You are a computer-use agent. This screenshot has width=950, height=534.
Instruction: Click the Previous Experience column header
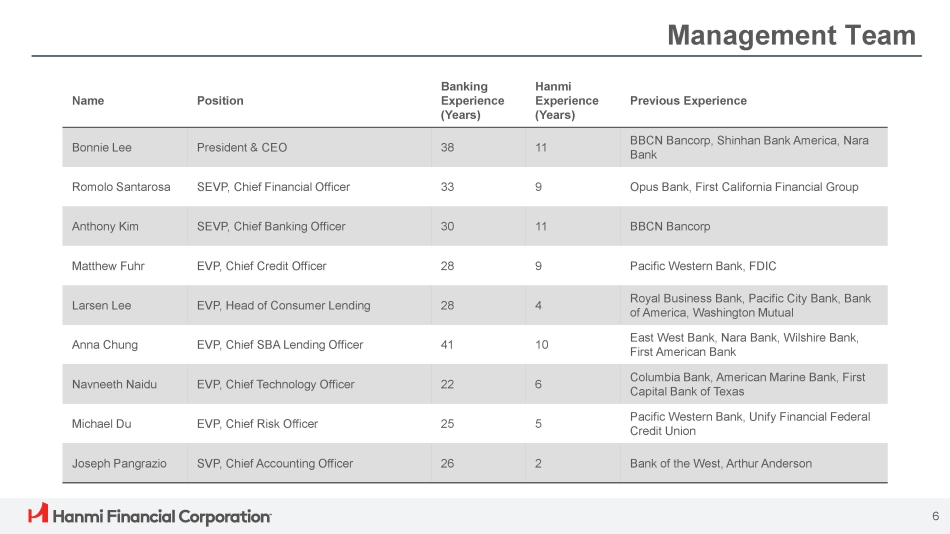tap(688, 101)
